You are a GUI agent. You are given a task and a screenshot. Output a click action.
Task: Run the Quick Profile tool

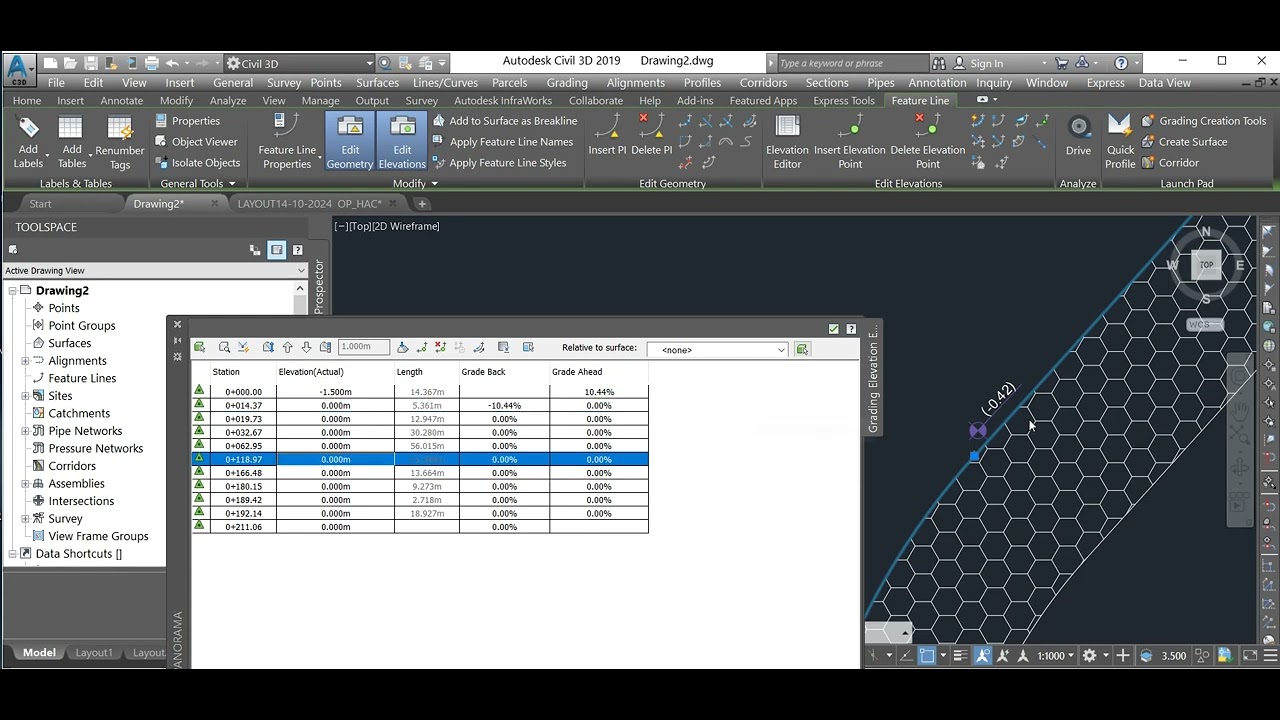point(1120,141)
